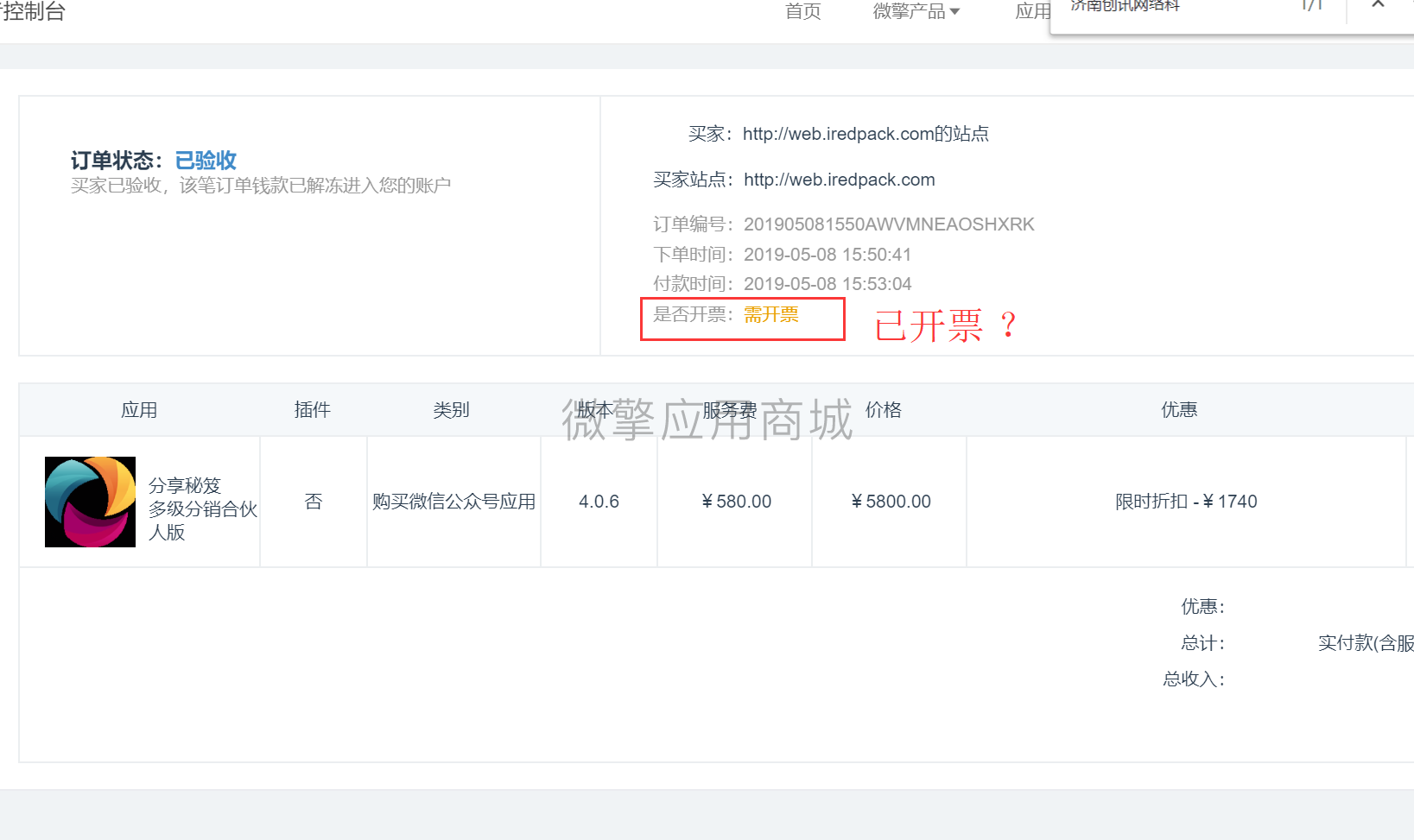1414x840 pixels.
Task: Select order number 201905081550AWVMNEAOSHXRK
Action: click(889, 224)
